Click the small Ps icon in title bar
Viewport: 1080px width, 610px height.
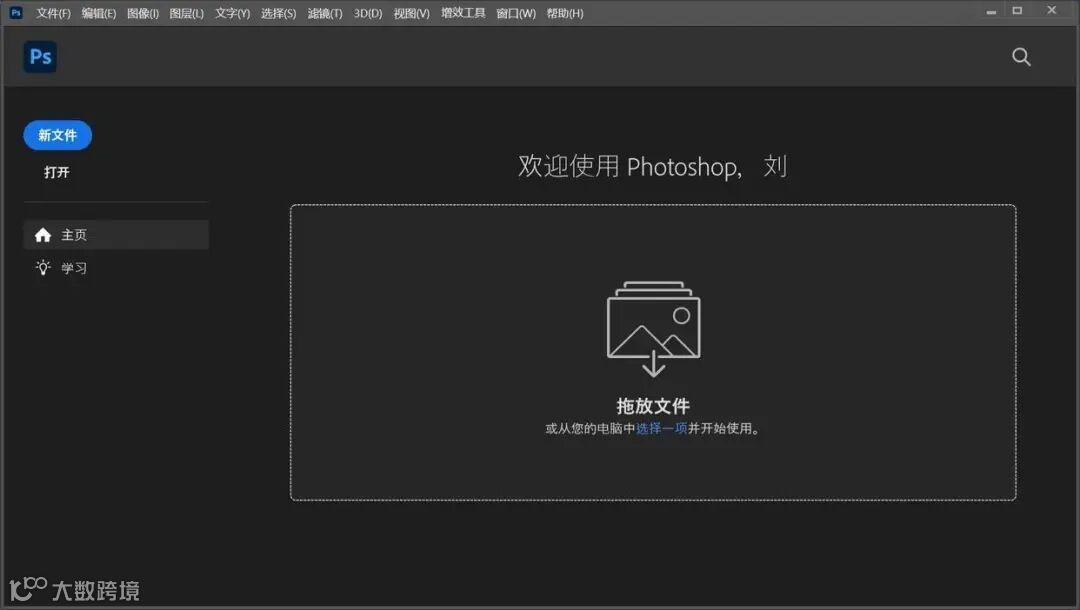coord(16,12)
